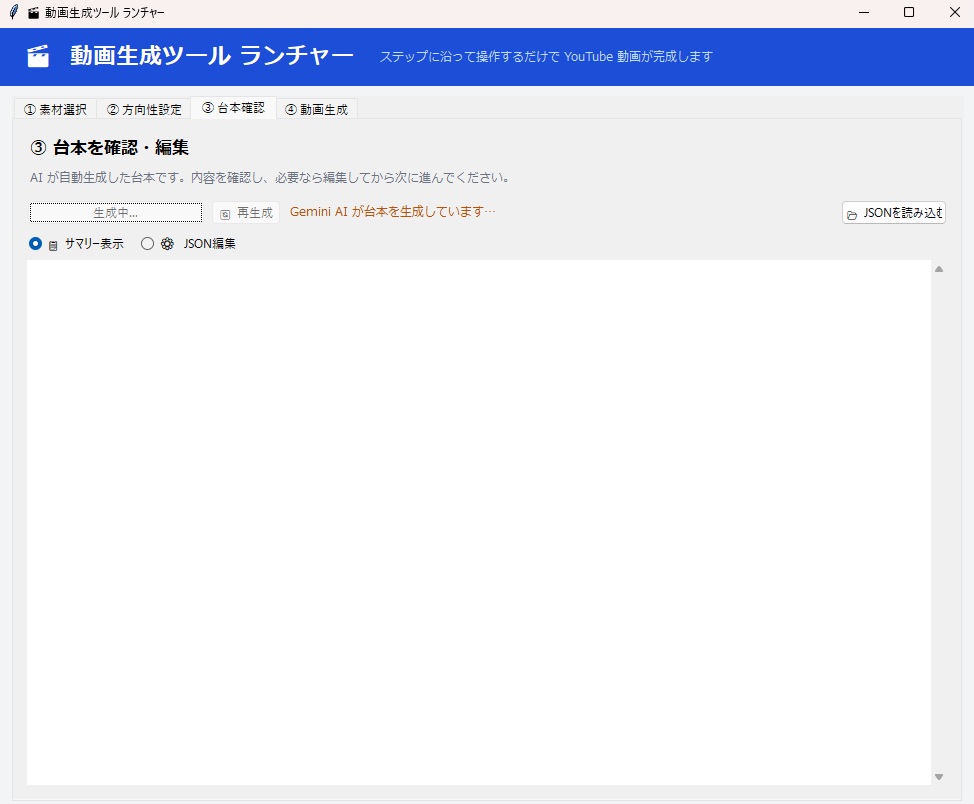Screen dimensions: 974x804
Task: Click the feather icon in the title bar
Action: coord(14,12)
